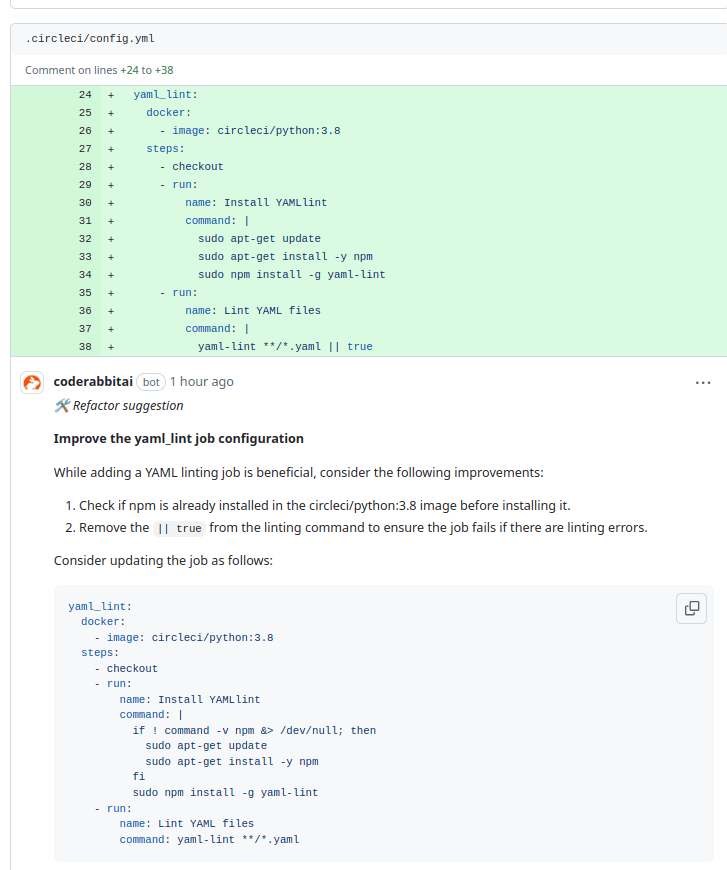The image size is (727, 870).
Task: Click the plus marker on line 35
Action: point(111,293)
